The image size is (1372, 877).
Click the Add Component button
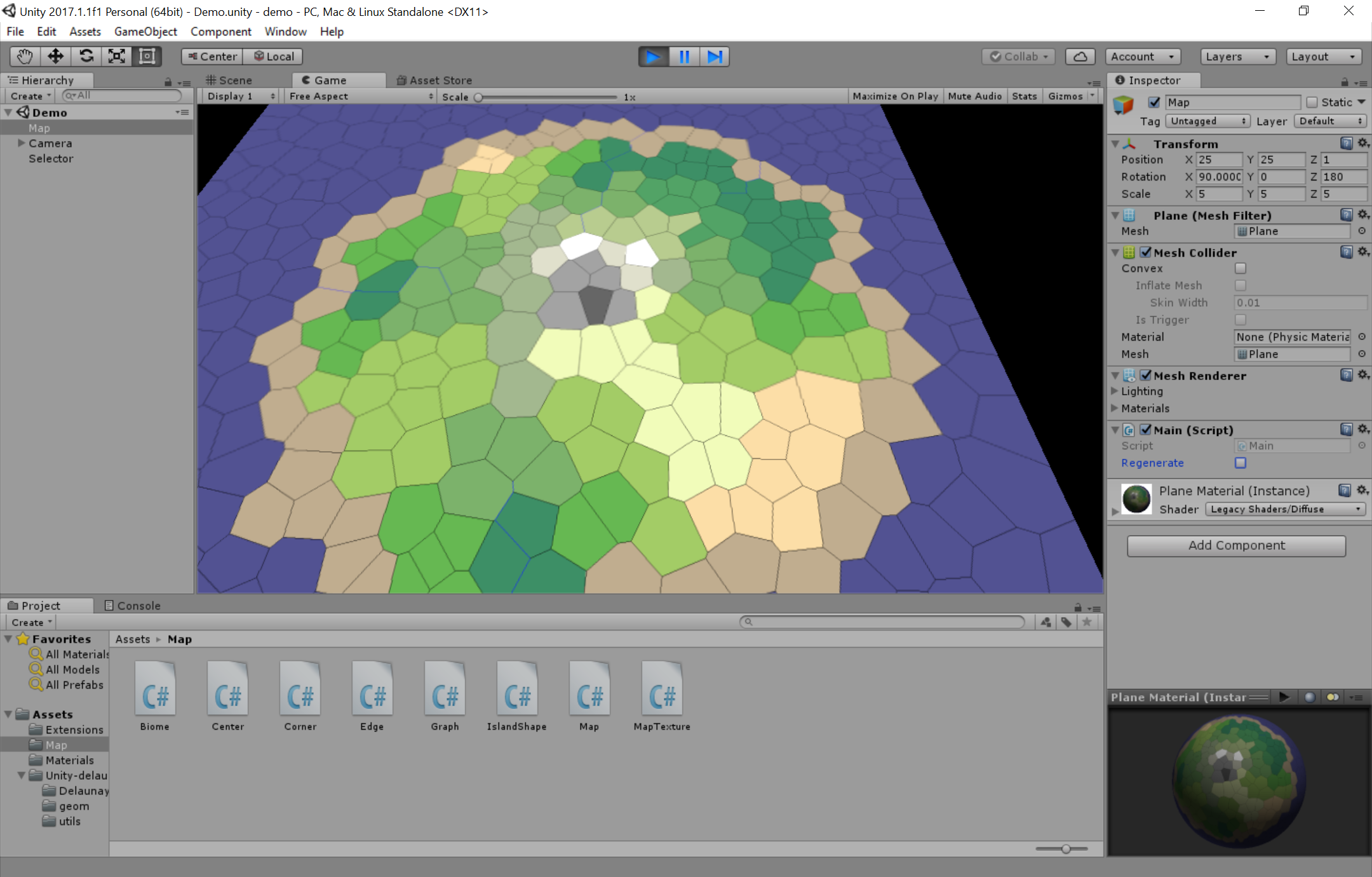[x=1236, y=545]
